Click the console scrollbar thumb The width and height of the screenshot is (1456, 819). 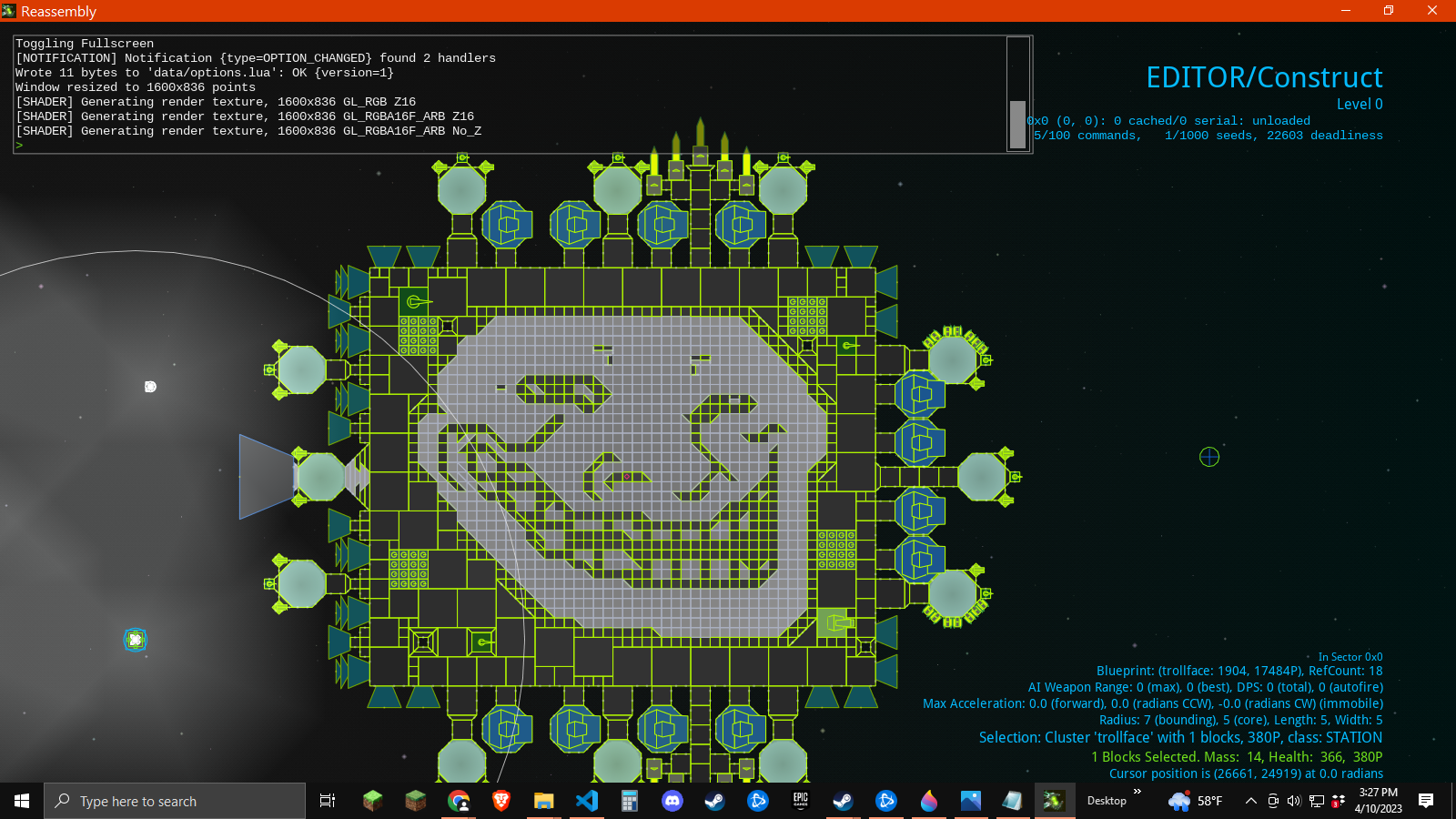1018,124
